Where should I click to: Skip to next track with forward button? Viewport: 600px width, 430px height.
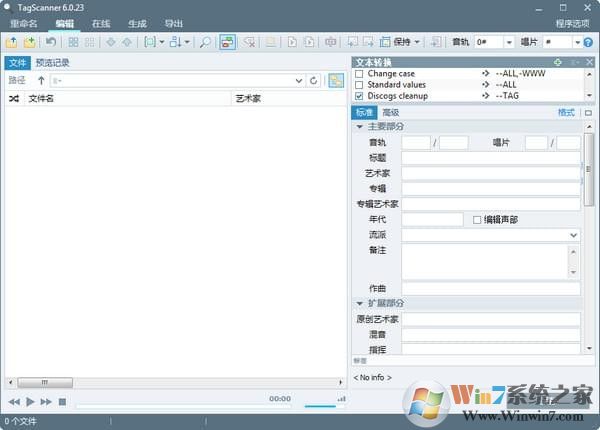click(46, 402)
